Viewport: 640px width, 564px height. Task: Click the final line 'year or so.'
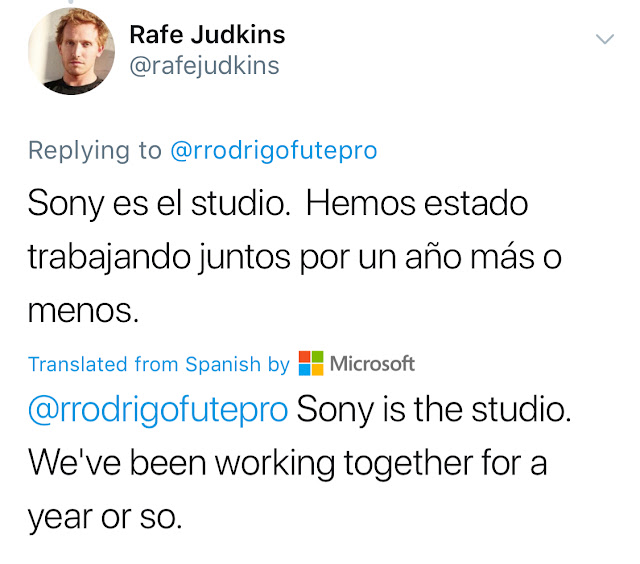pyautogui.click(x=105, y=519)
